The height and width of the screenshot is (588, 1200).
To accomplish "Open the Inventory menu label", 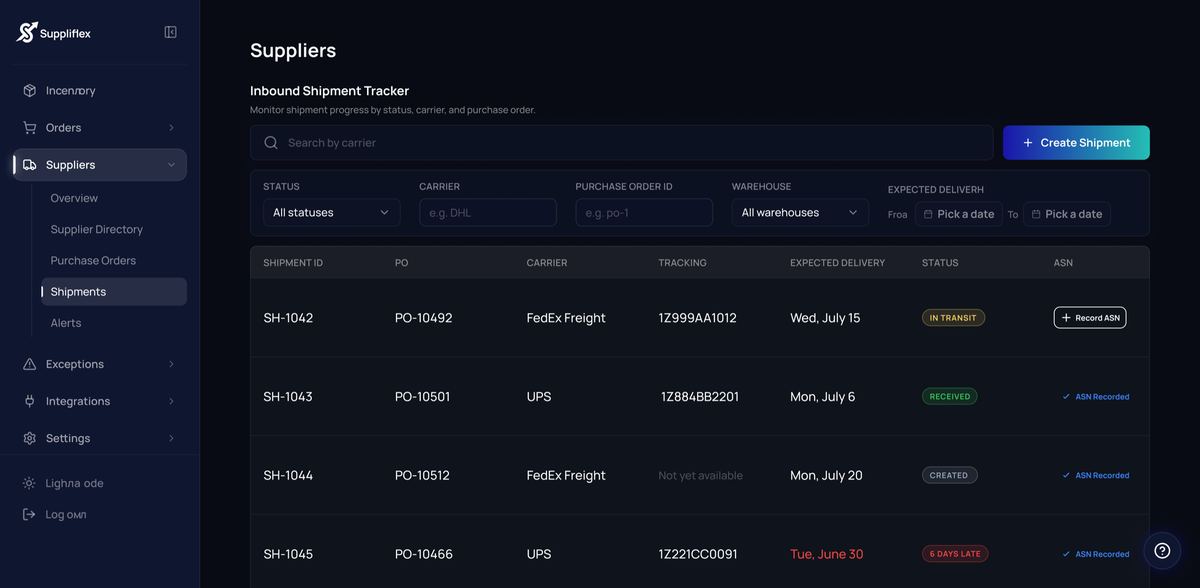I will tap(71, 90).
